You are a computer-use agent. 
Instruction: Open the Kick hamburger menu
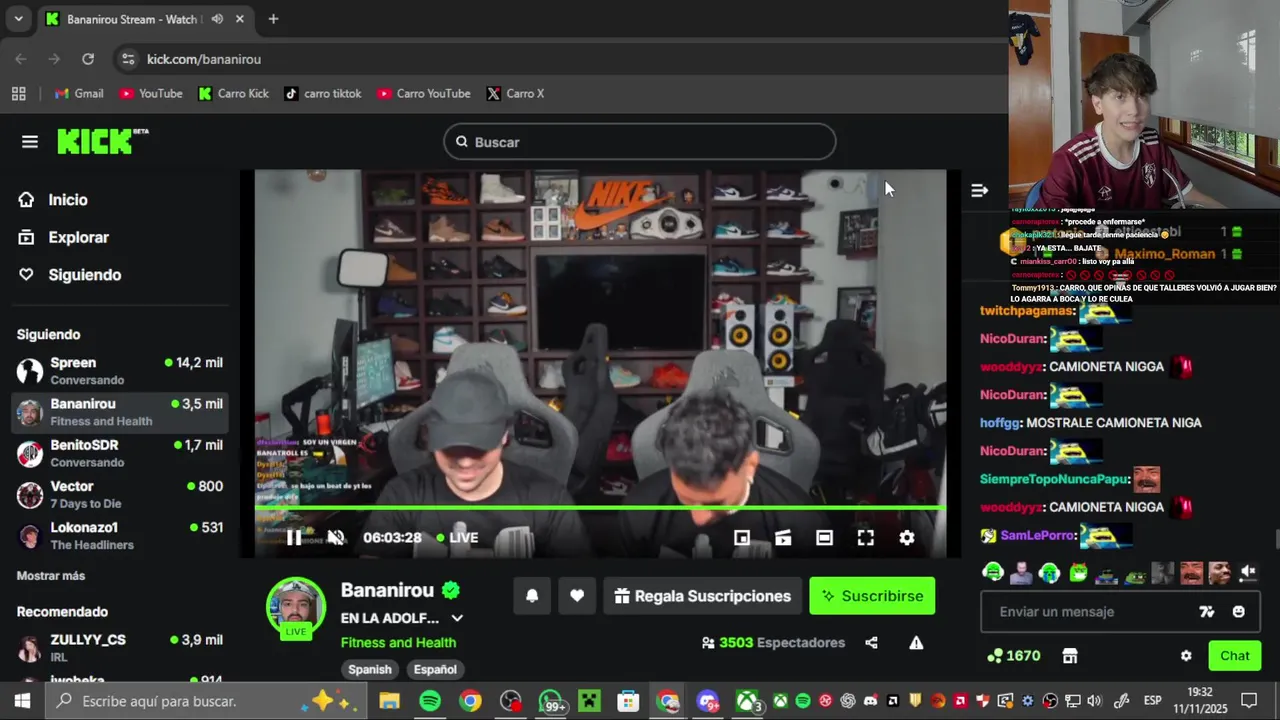point(30,142)
